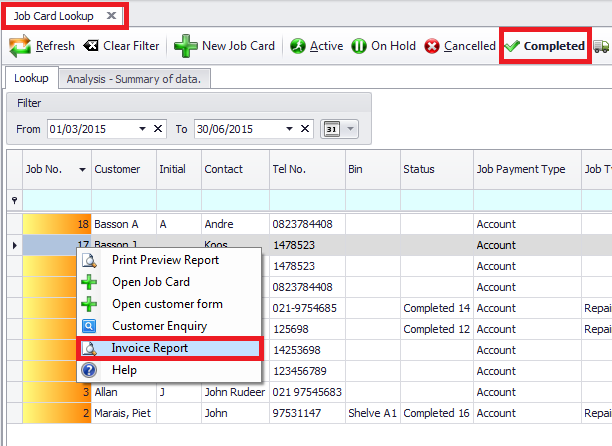Click the green plus beside Open customer form
612x446 pixels.
coord(89,304)
